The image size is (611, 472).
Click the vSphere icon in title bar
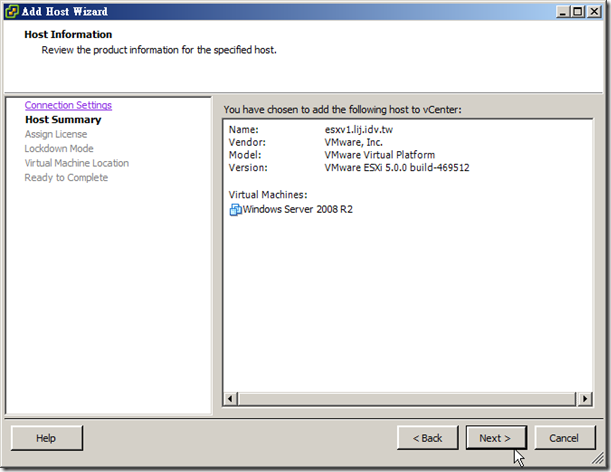coord(11,11)
